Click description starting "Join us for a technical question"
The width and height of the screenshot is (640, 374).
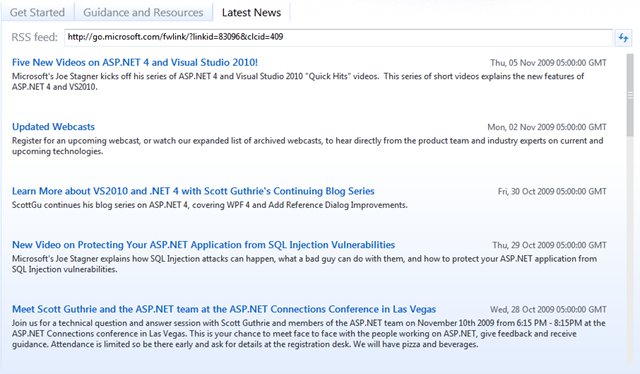coord(309,334)
